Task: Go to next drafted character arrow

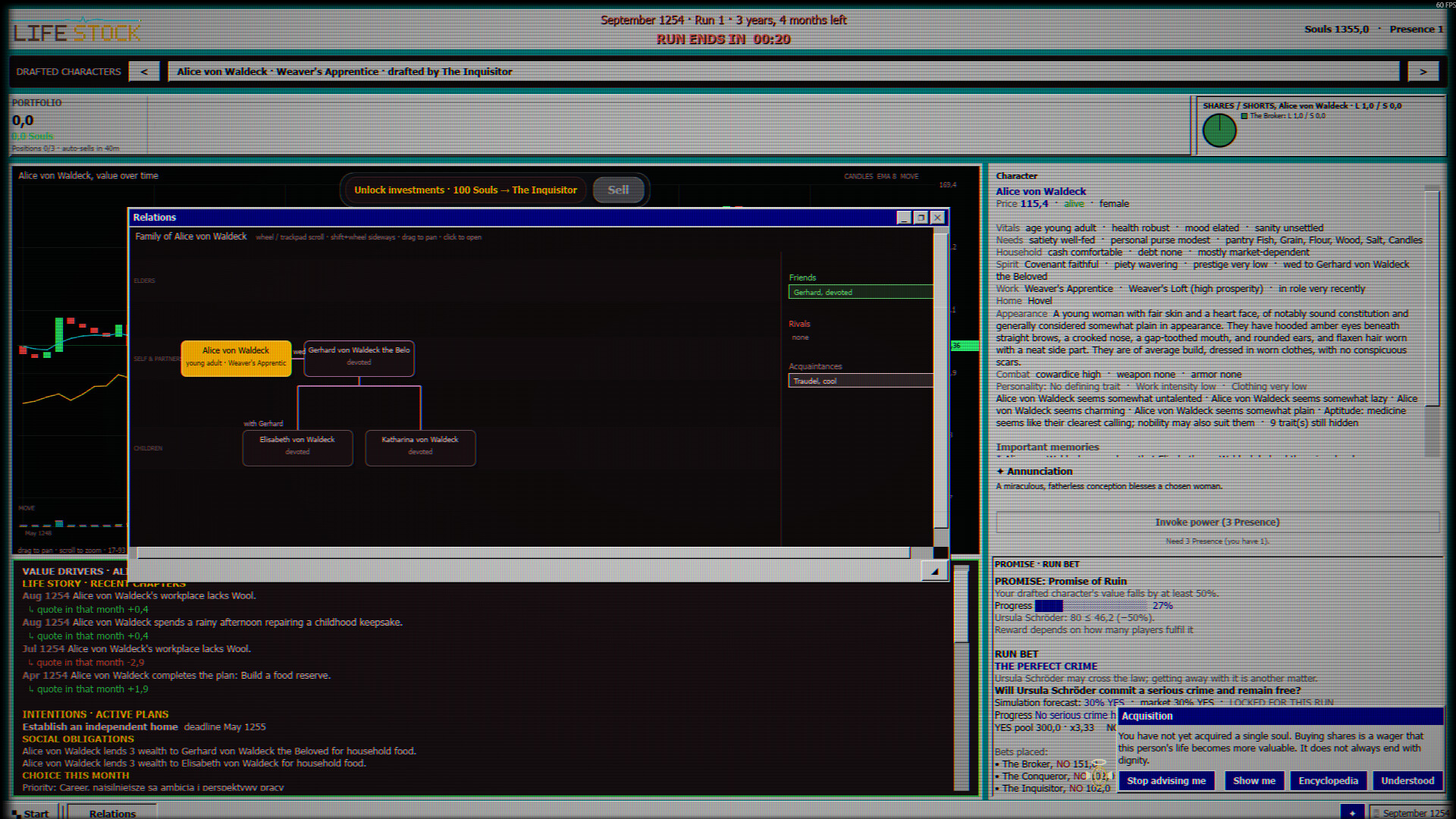Action: coord(1423,71)
